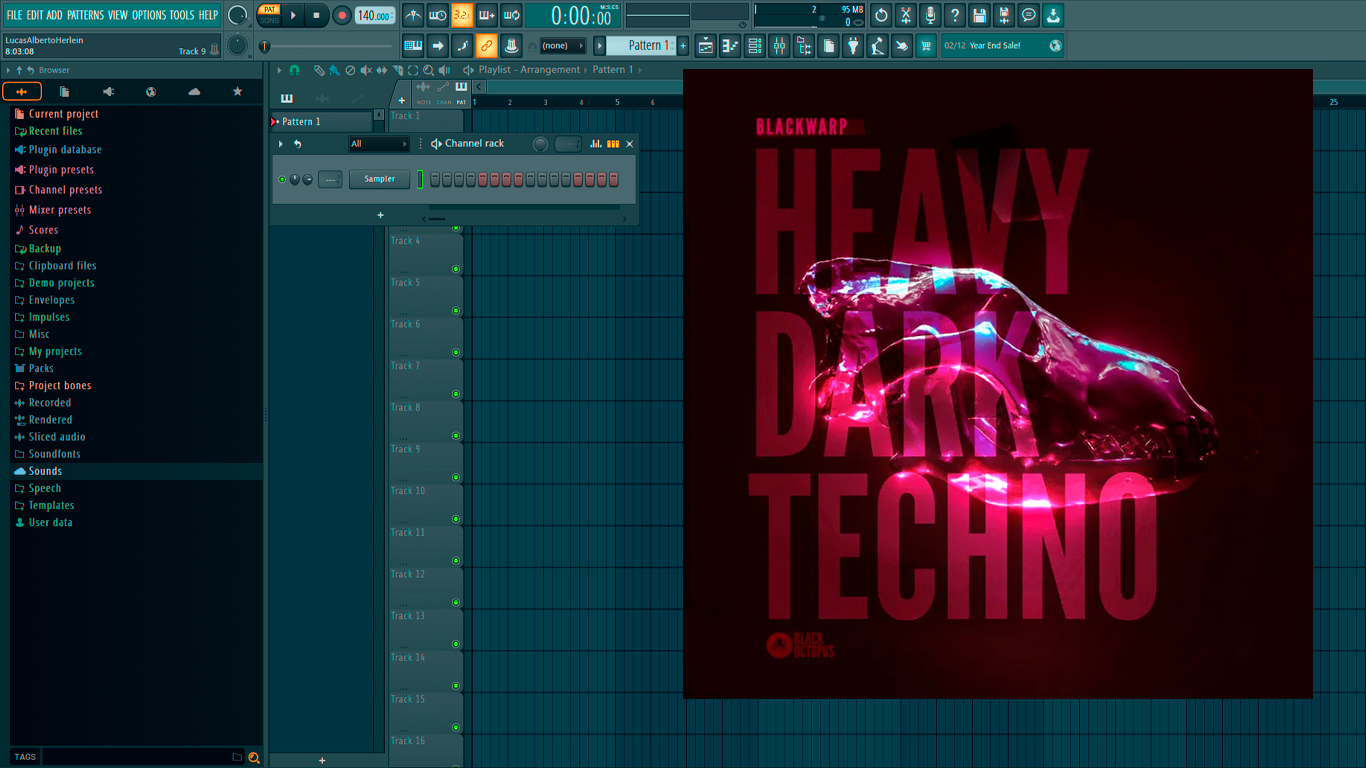Switch to SONG mode

[269, 21]
